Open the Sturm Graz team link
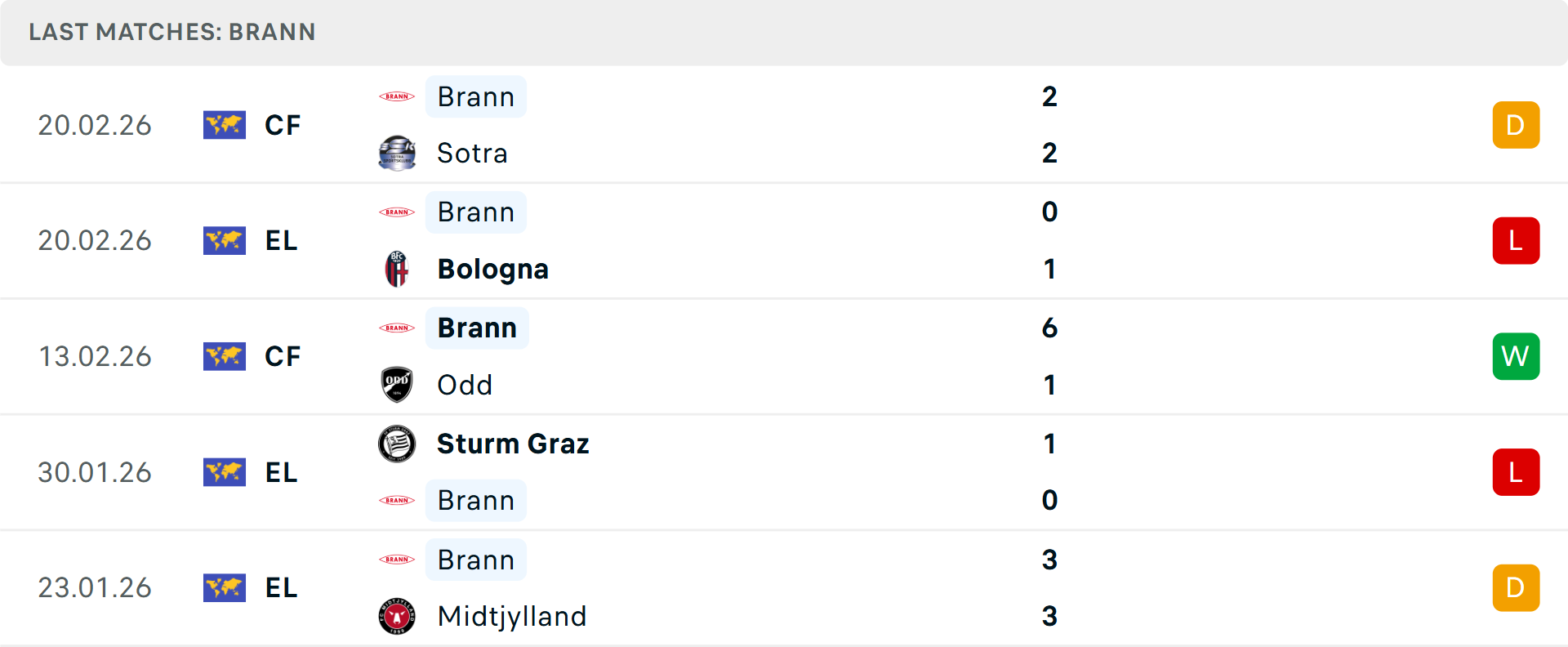 tap(513, 444)
